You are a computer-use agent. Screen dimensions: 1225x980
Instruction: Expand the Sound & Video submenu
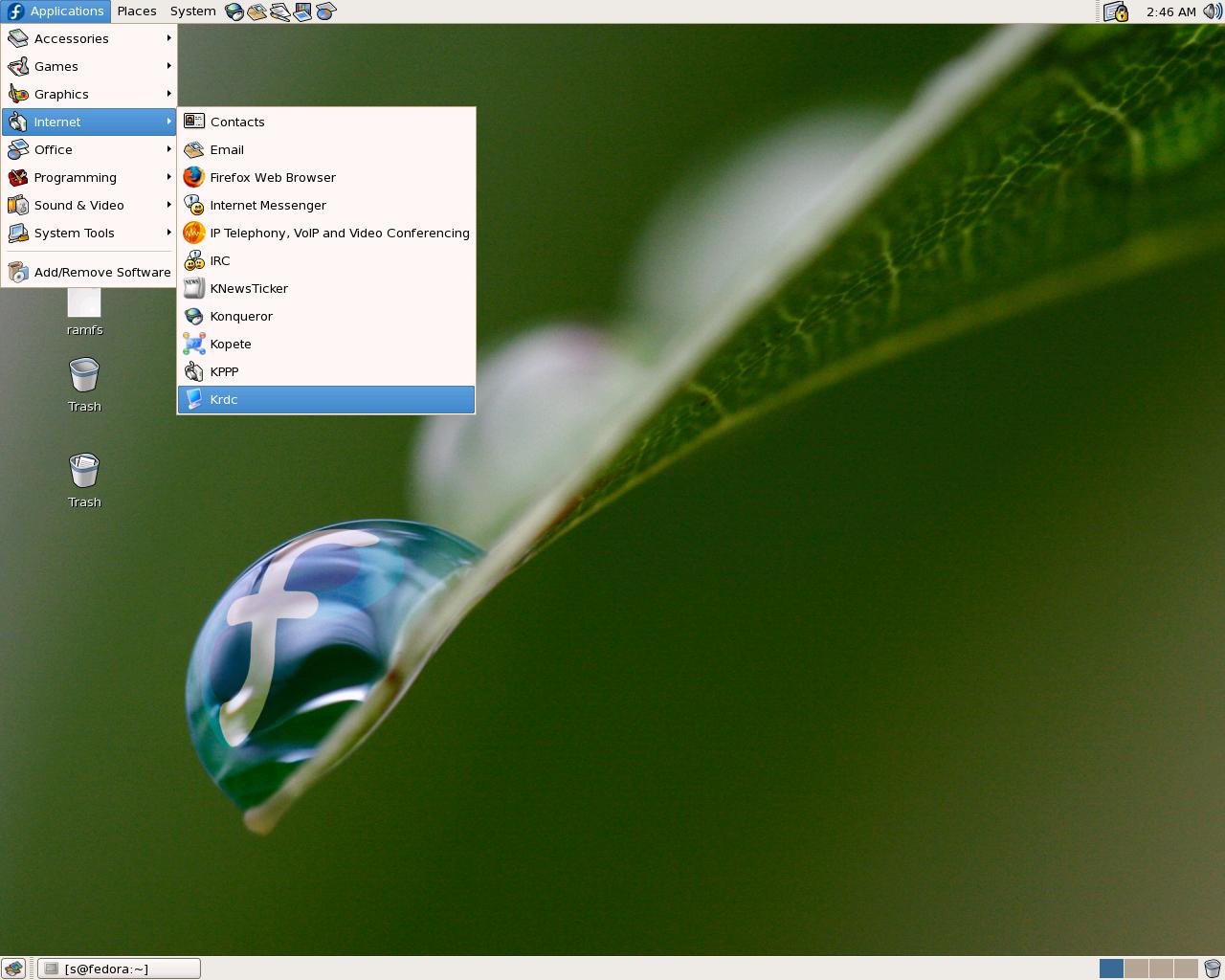point(89,205)
